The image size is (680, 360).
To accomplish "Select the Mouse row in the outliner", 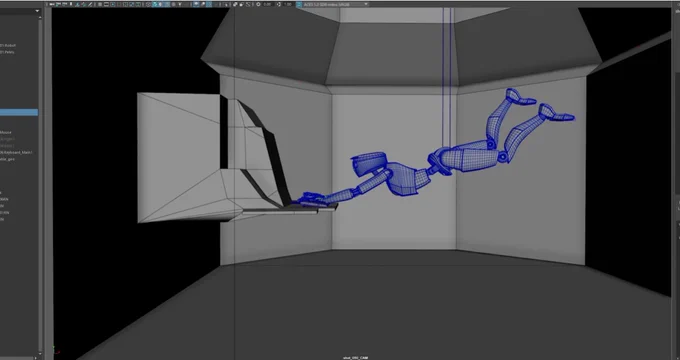I will 6,132.
